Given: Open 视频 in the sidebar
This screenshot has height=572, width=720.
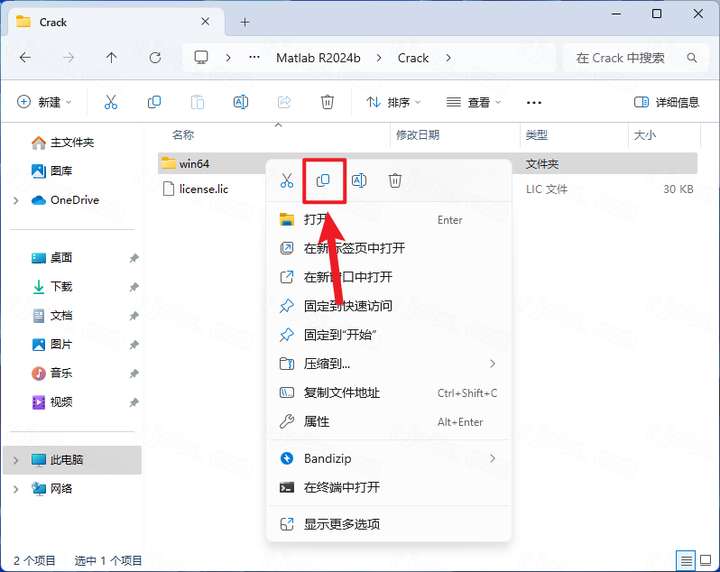Looking at the screenshot, I should click(52, 402).
